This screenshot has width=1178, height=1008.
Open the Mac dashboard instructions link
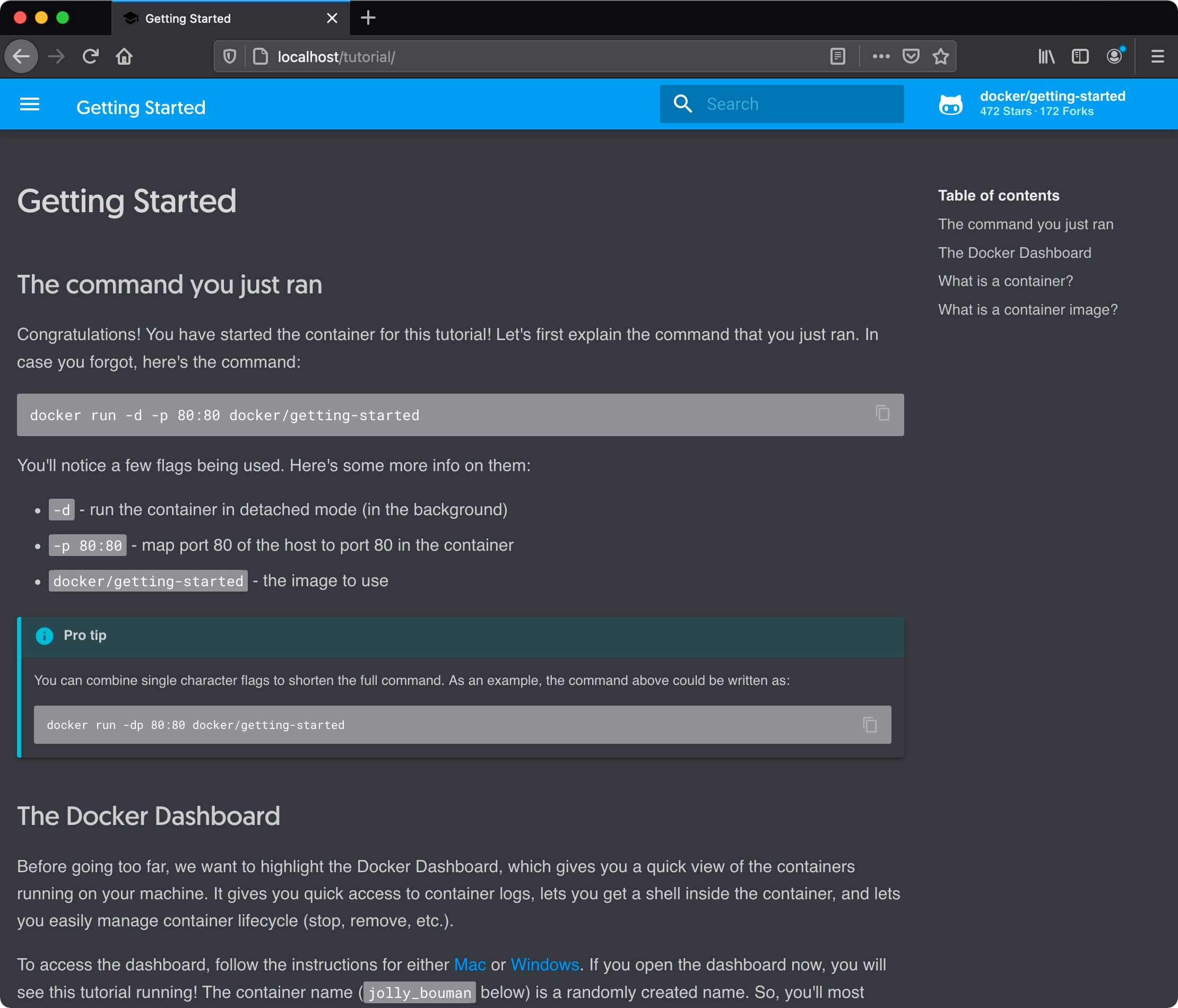pyautogui.click(x=470, y=964)
